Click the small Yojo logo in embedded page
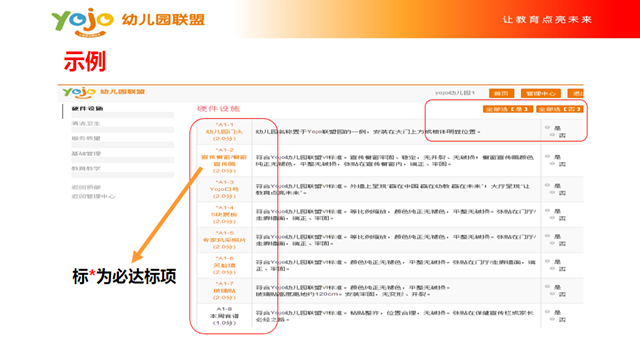640x360 pixels. click(x=79, y=93)
